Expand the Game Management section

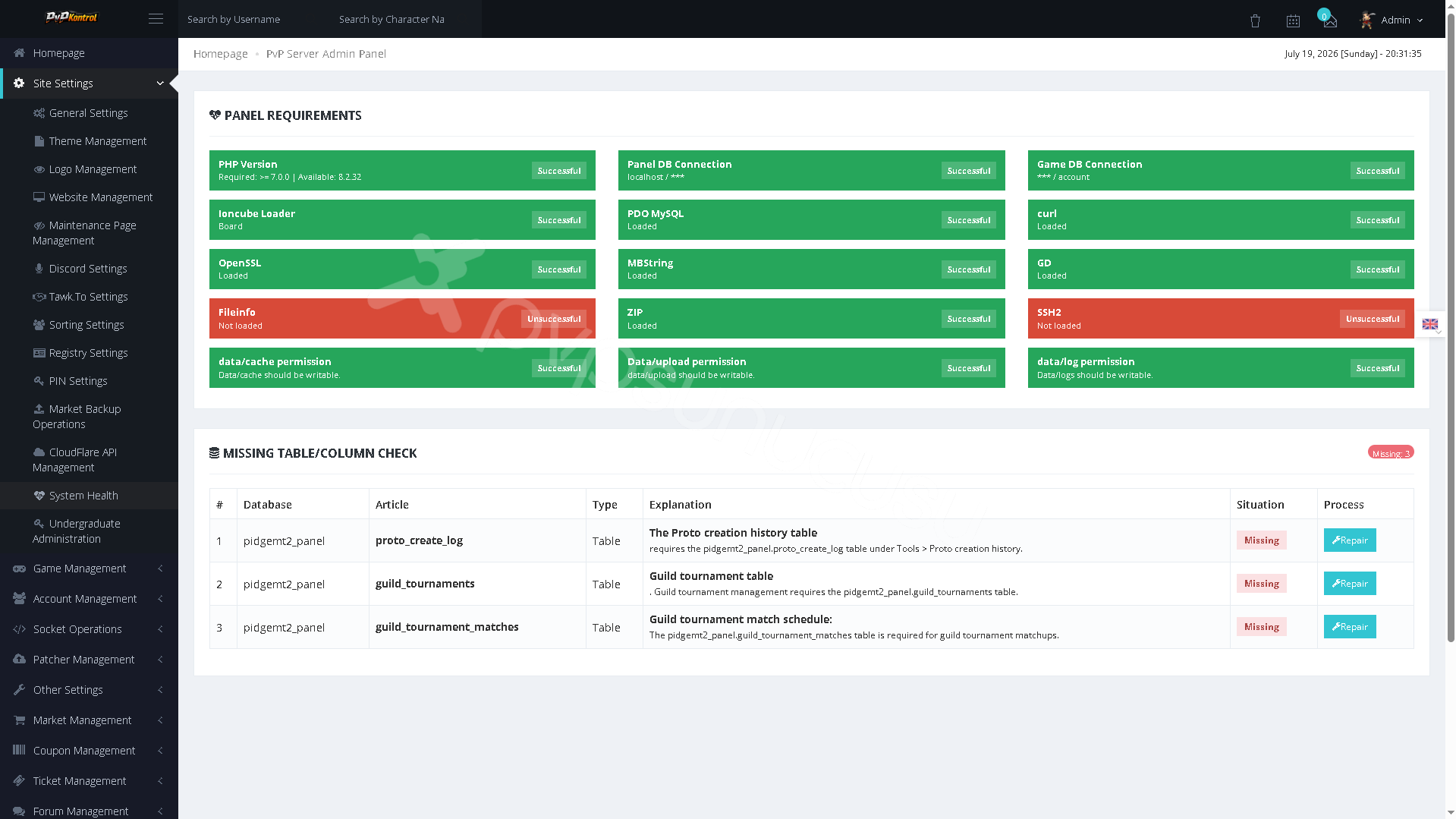click(89, 569)
